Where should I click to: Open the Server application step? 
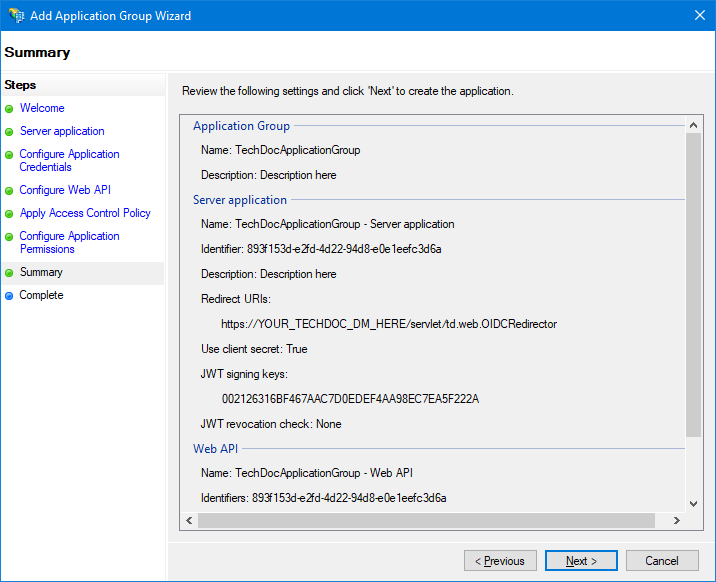tap(62, 131)
